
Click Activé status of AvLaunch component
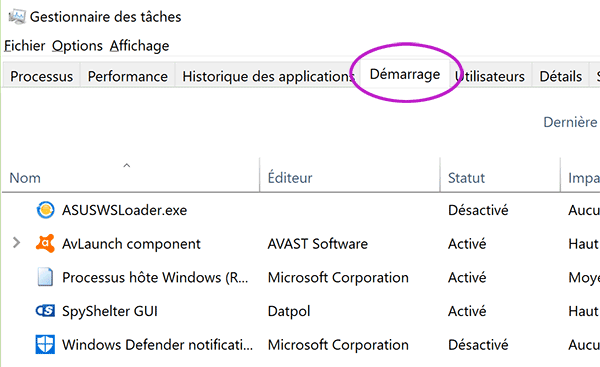[x=467, y=244]
